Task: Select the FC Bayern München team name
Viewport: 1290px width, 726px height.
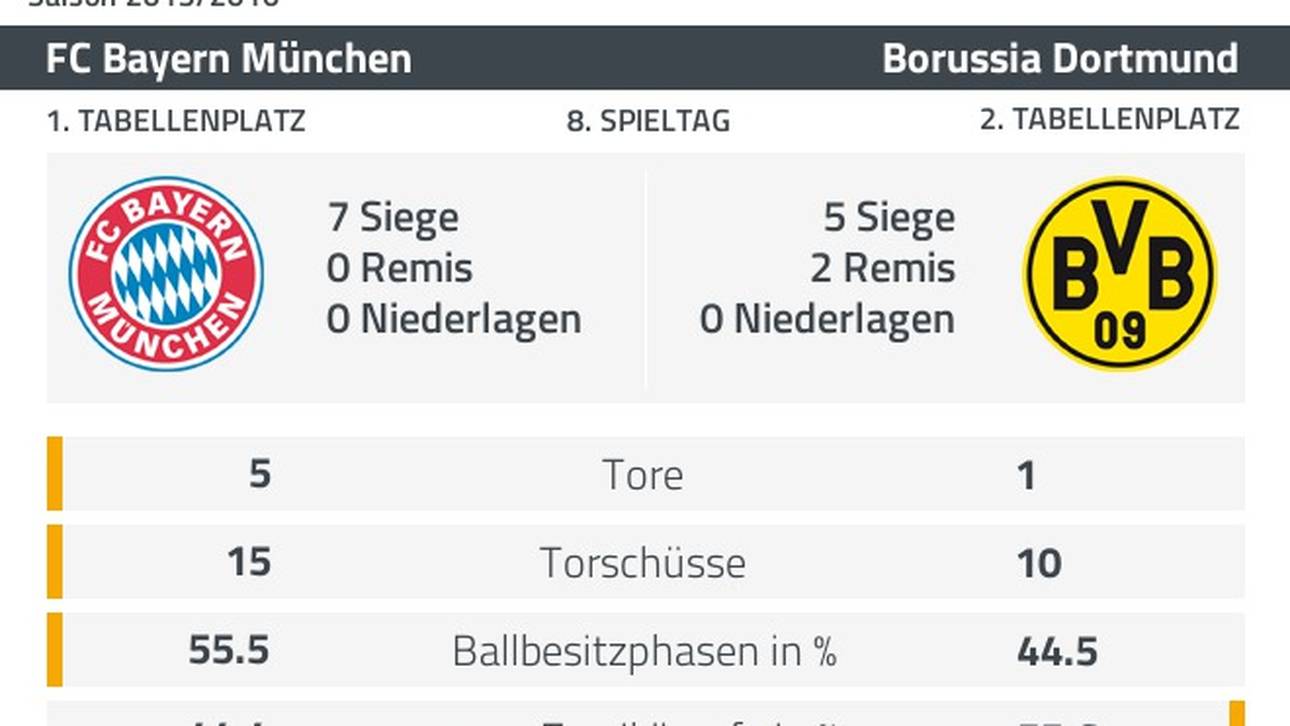Action: [x=228, y=58]
